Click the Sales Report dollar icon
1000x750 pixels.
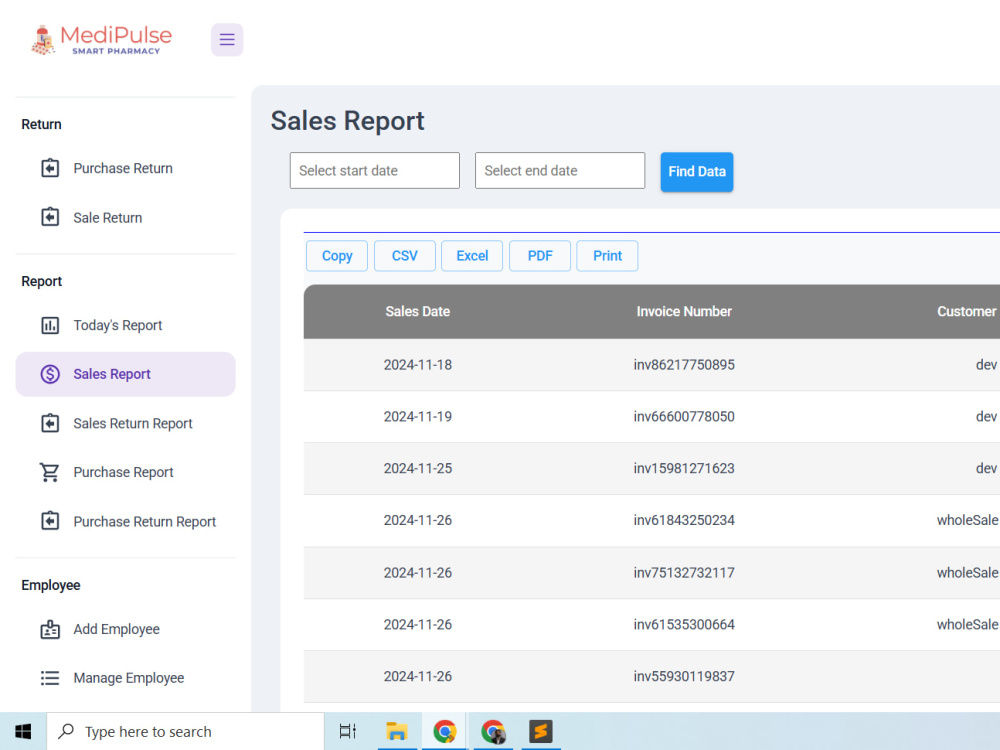50,374
